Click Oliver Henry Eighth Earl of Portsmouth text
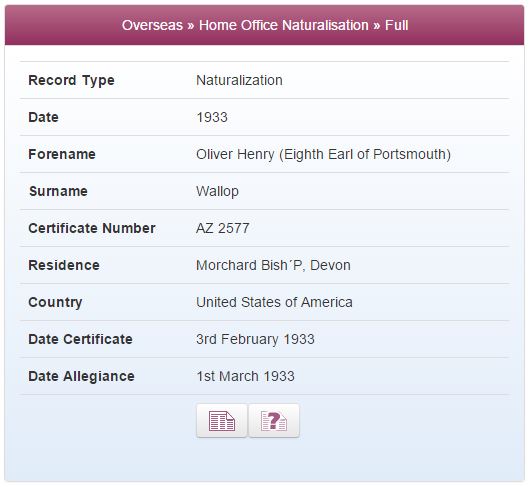The width and height of the screenshot is (531, 487). click(x=323, y=154)
